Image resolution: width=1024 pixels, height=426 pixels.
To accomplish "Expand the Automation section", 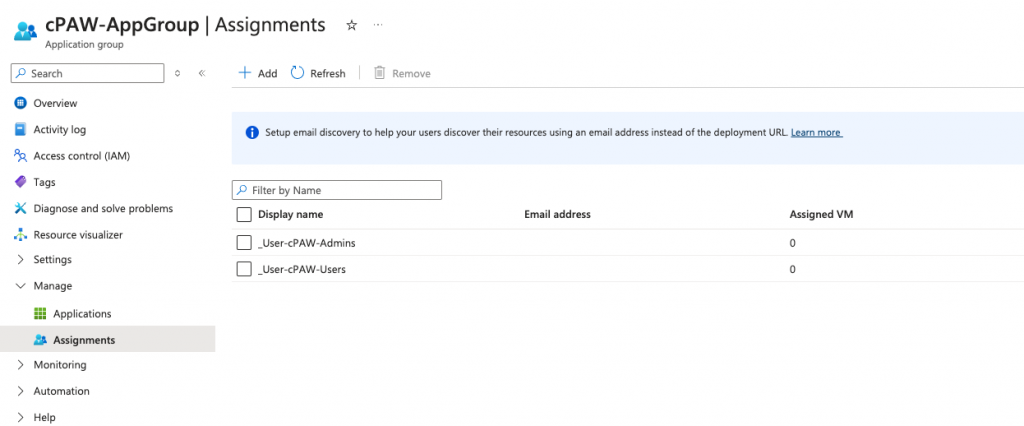I will point(20,391).
